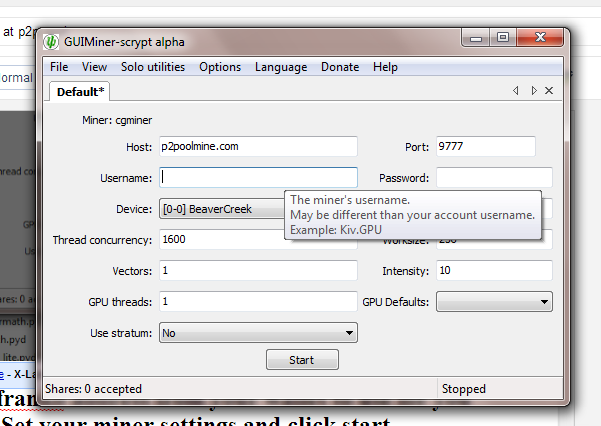Click the Vectors input field
The height and width of the screenshot is (426, 601).
[258, 270]
